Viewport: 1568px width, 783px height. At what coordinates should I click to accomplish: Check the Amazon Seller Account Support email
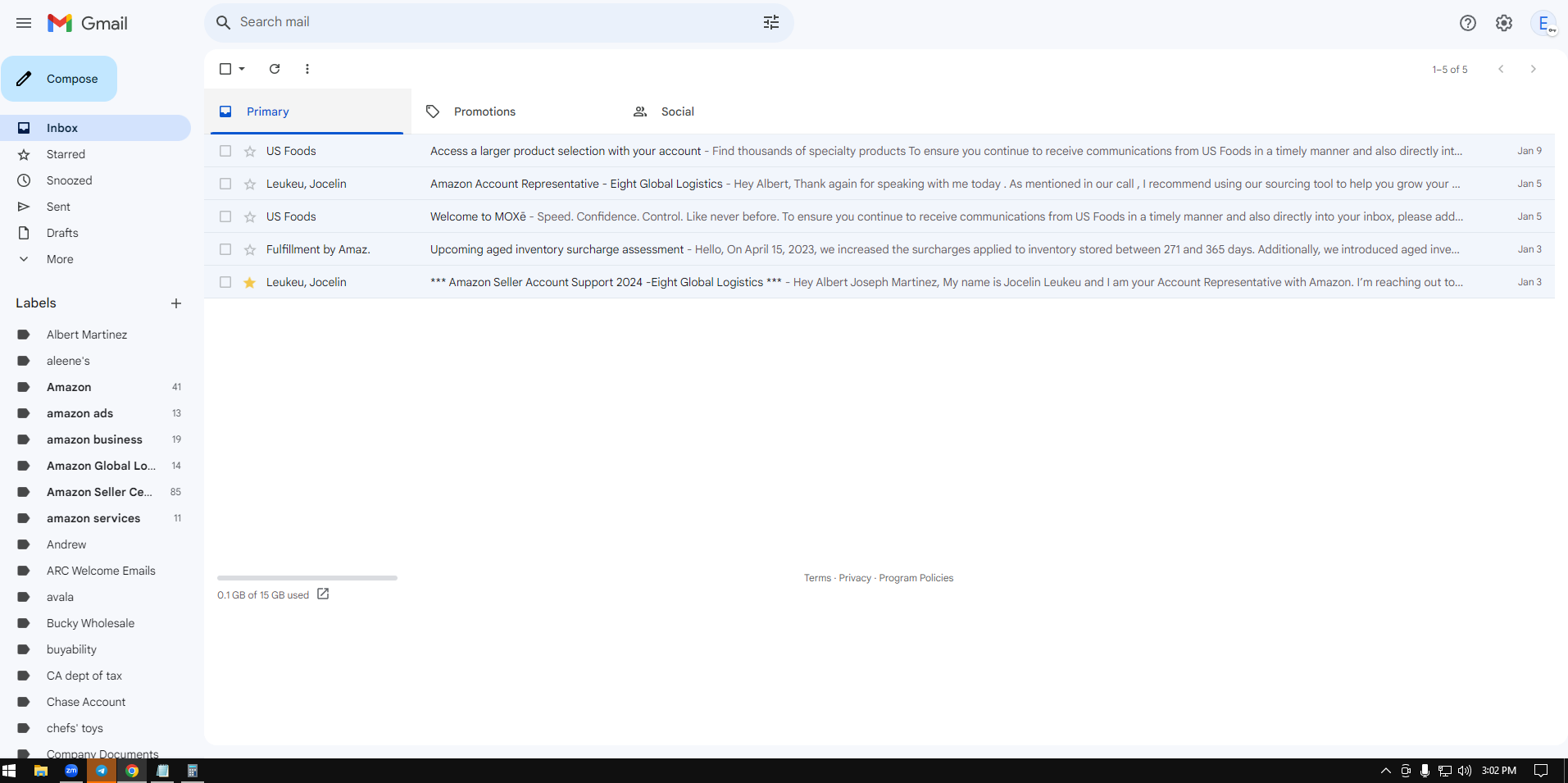[225, 282]
